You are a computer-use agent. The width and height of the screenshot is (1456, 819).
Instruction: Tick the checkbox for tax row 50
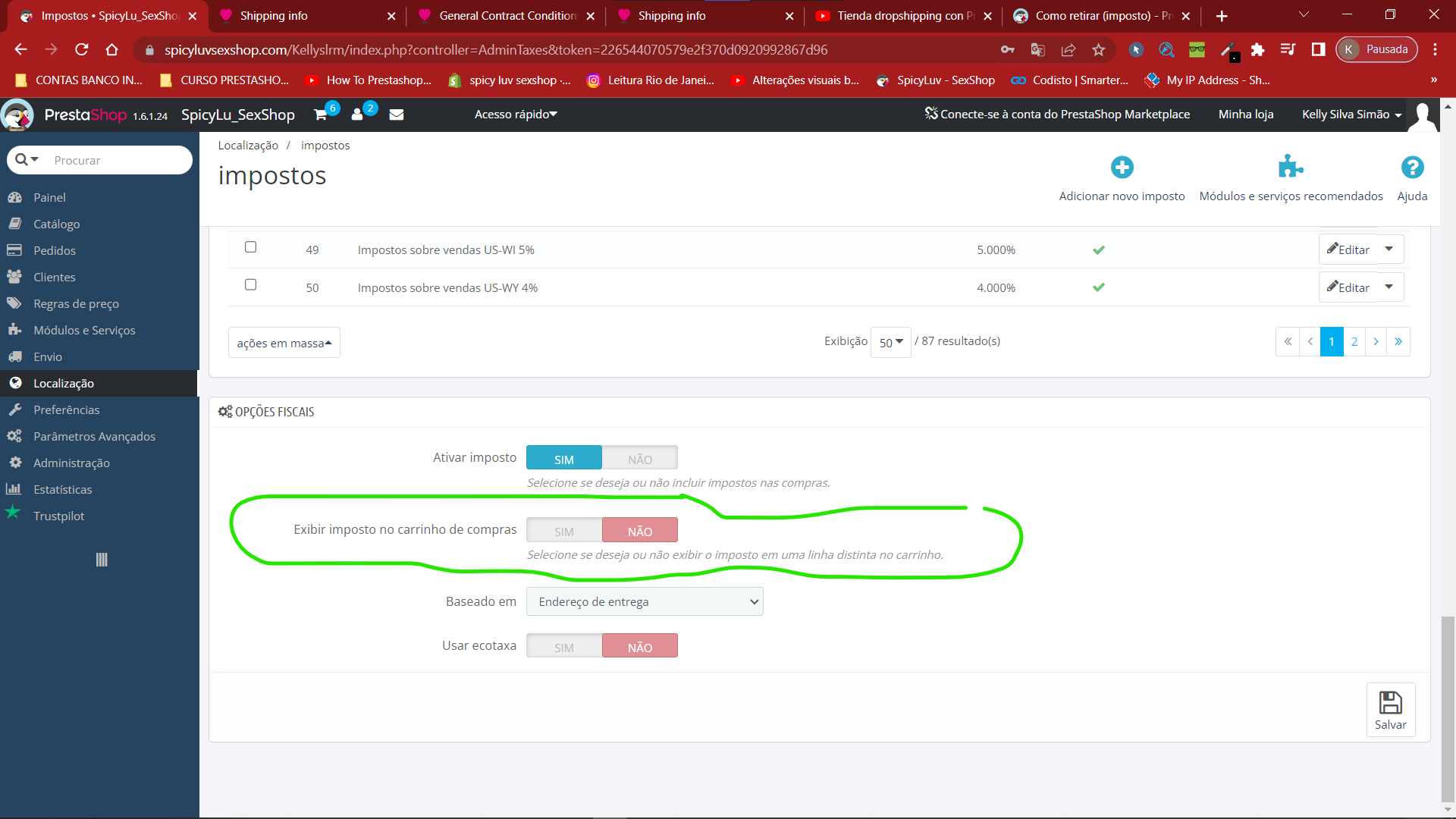(250, 285)
